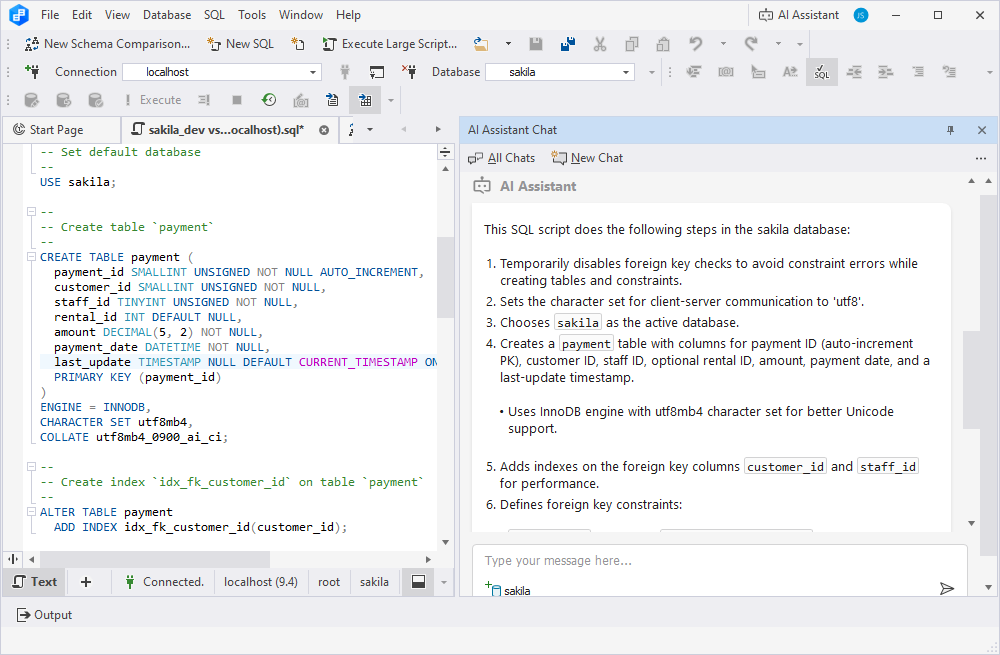Start a New Chat in the AI Assistant

click(x=596, y=157)
